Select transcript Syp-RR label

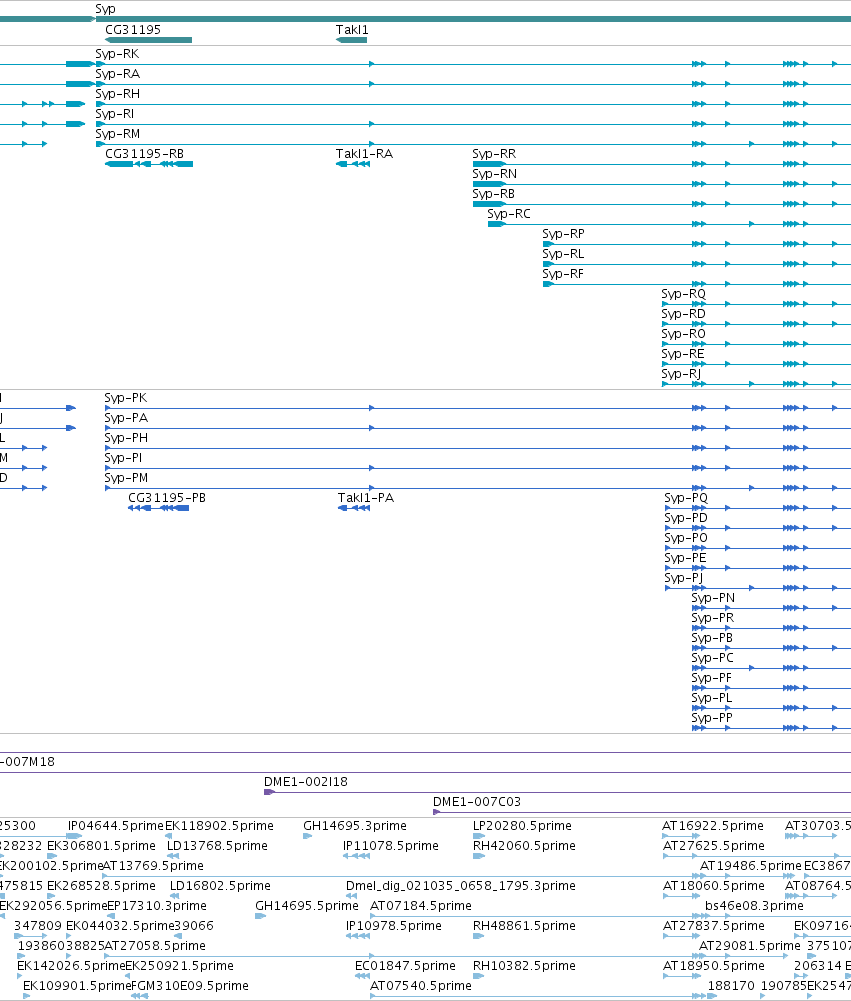click(x=494, y=153)
